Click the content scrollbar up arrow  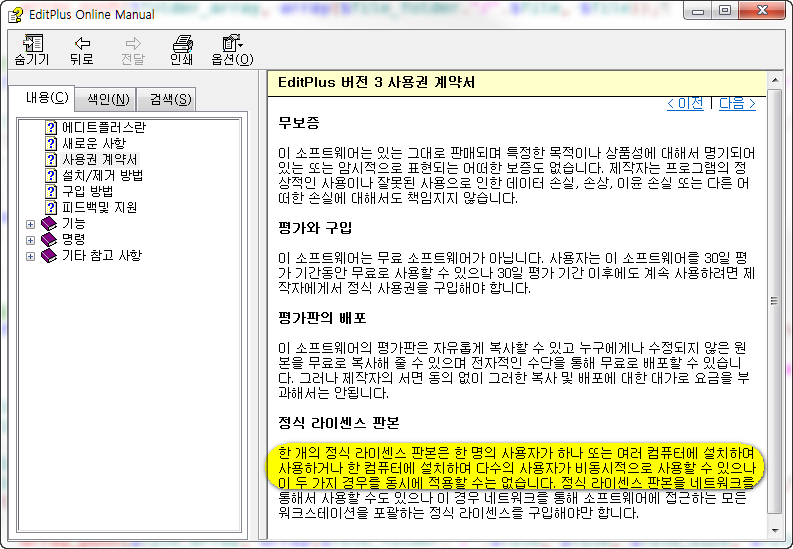click(x=774, y=80)
